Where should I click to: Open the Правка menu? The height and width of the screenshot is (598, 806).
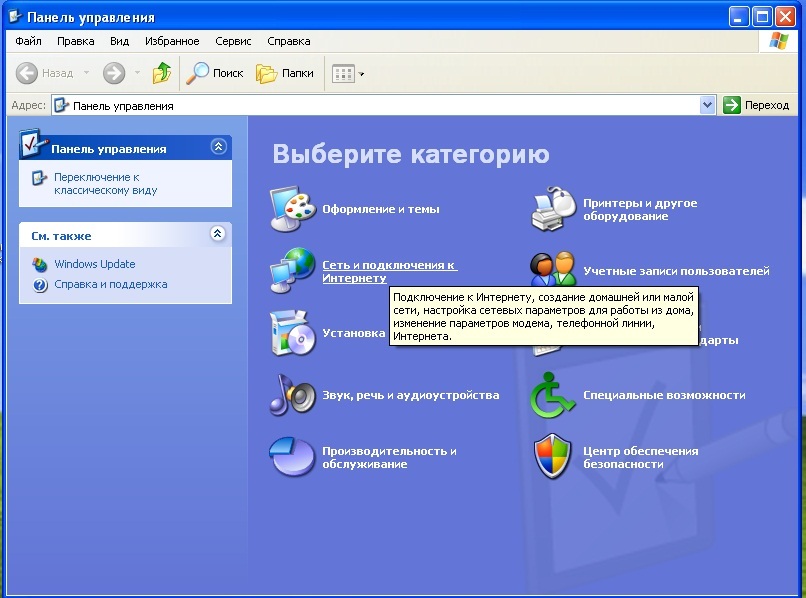tap(76, 41)
